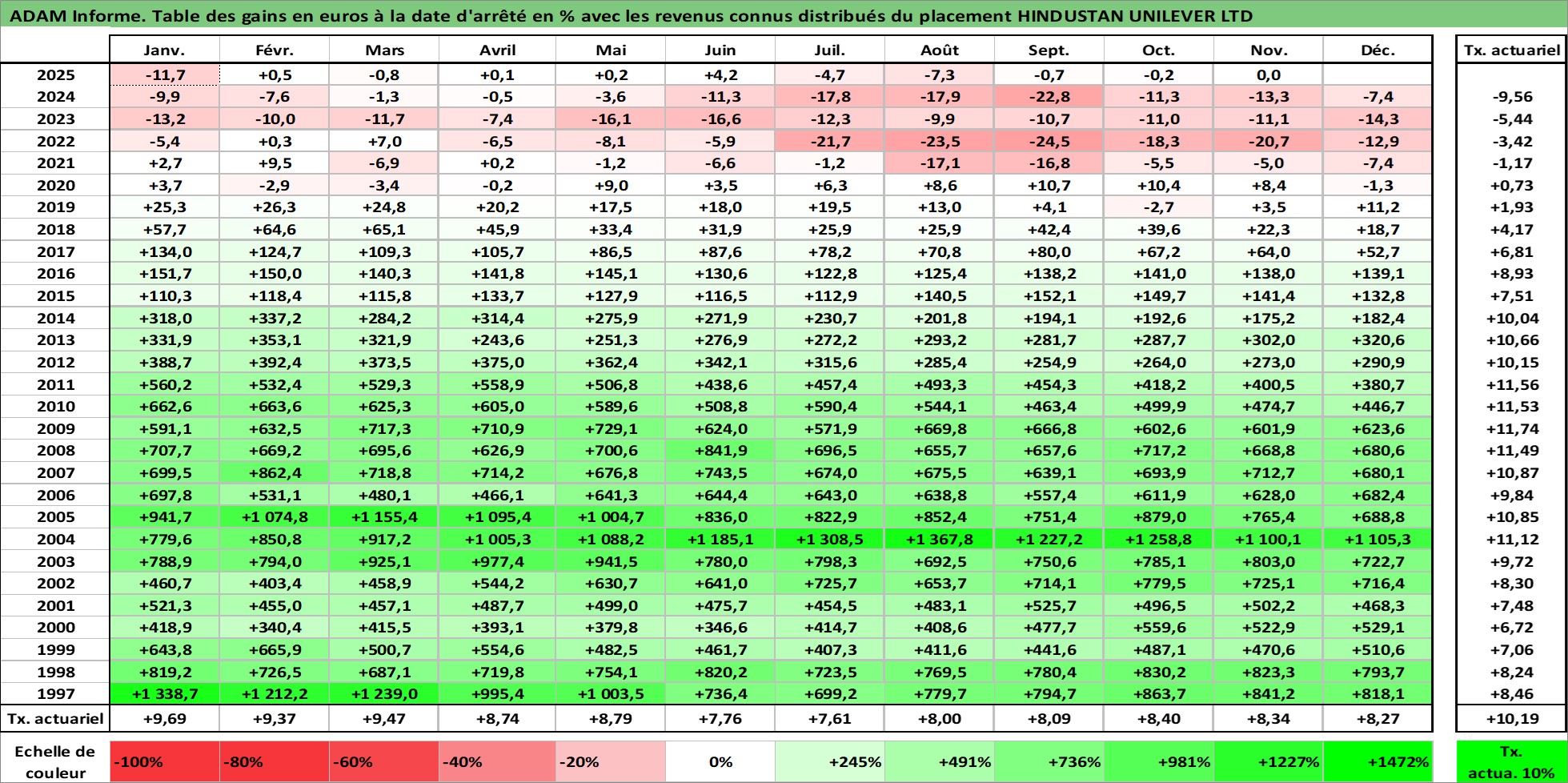This screenshot has width=1568, height=783.
Task: Click the -20% light pink legend swatch
Action: tap(611, 761)
